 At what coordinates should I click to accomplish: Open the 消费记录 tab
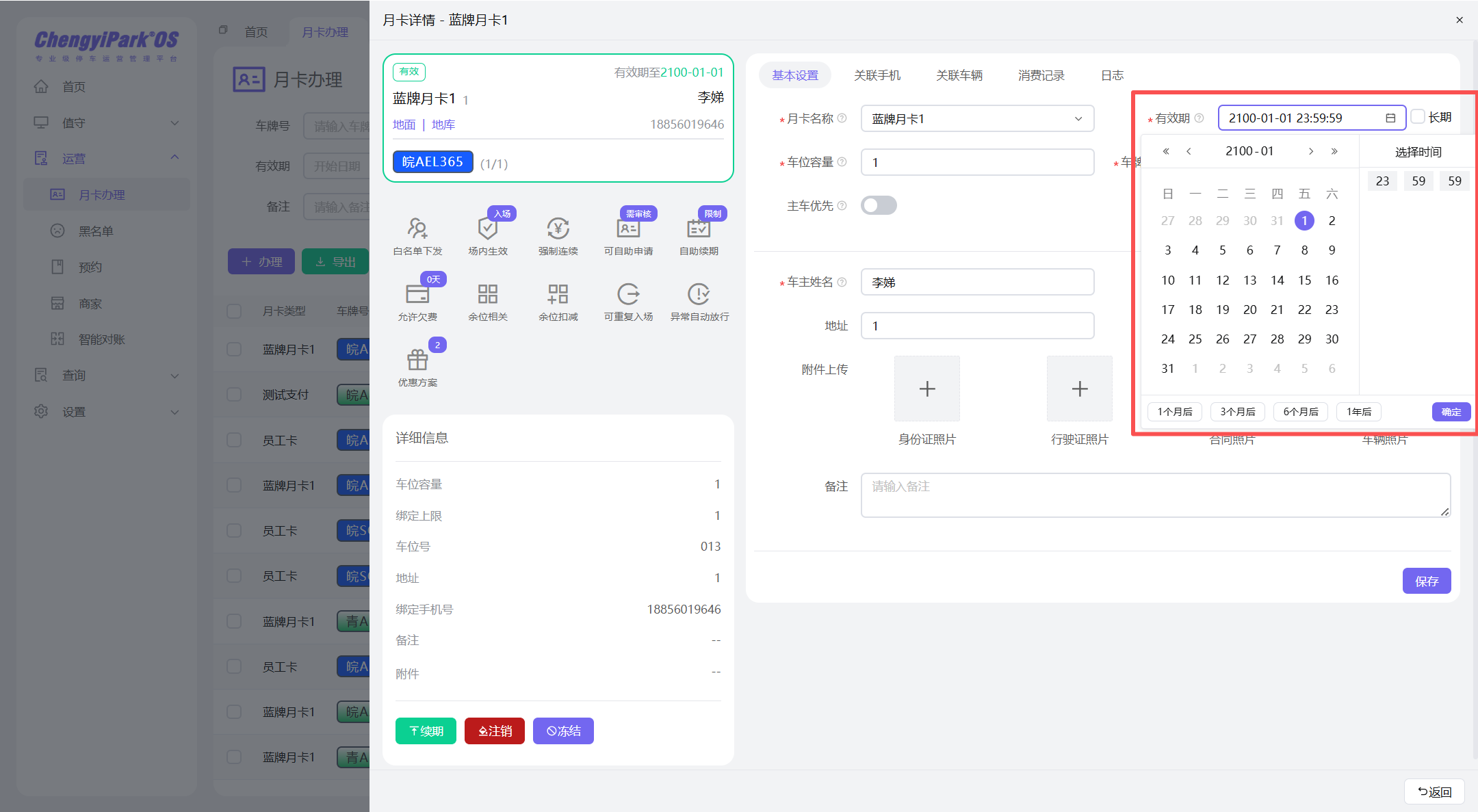pyautogui.click(x=1041, y=75)
